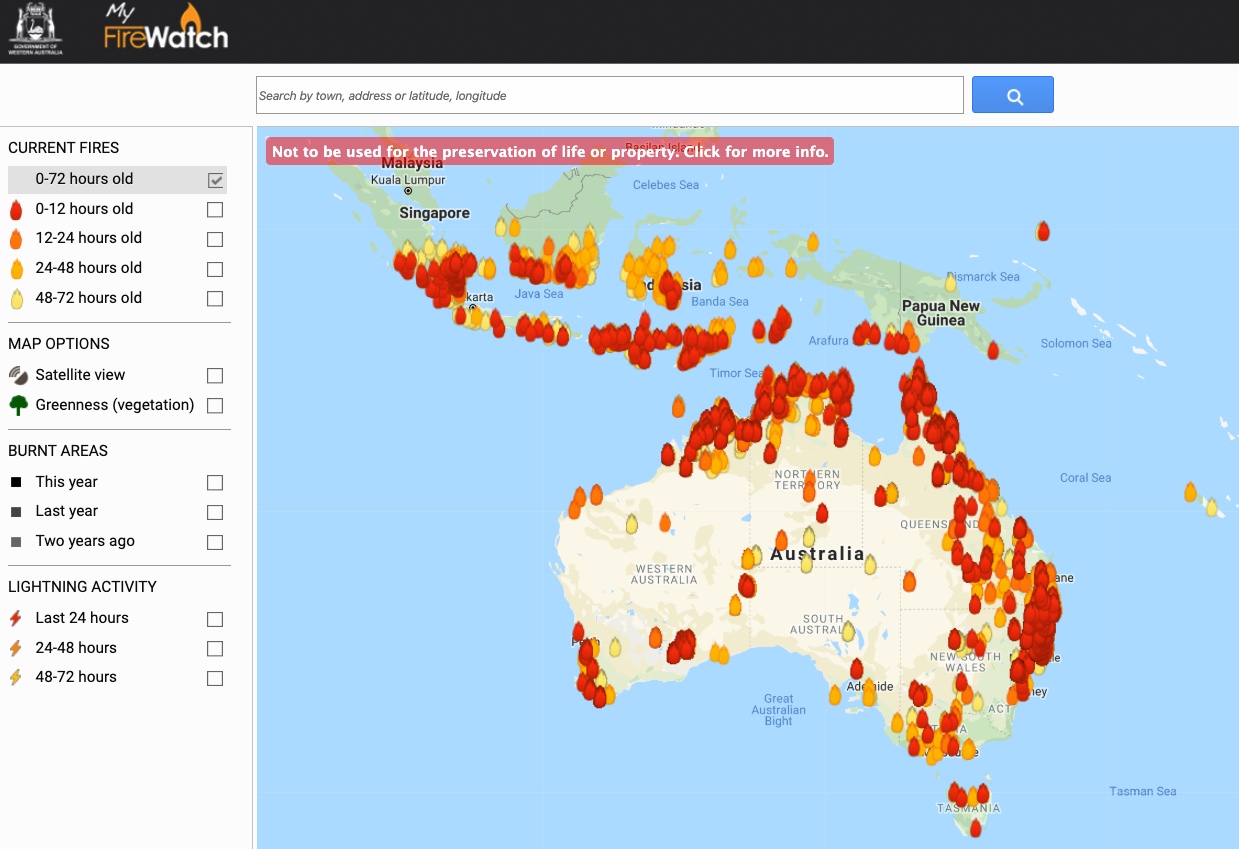The image size is (1239, 849).
Task: Check the 12-24 hours old checkbox
Action: (215, 240)
